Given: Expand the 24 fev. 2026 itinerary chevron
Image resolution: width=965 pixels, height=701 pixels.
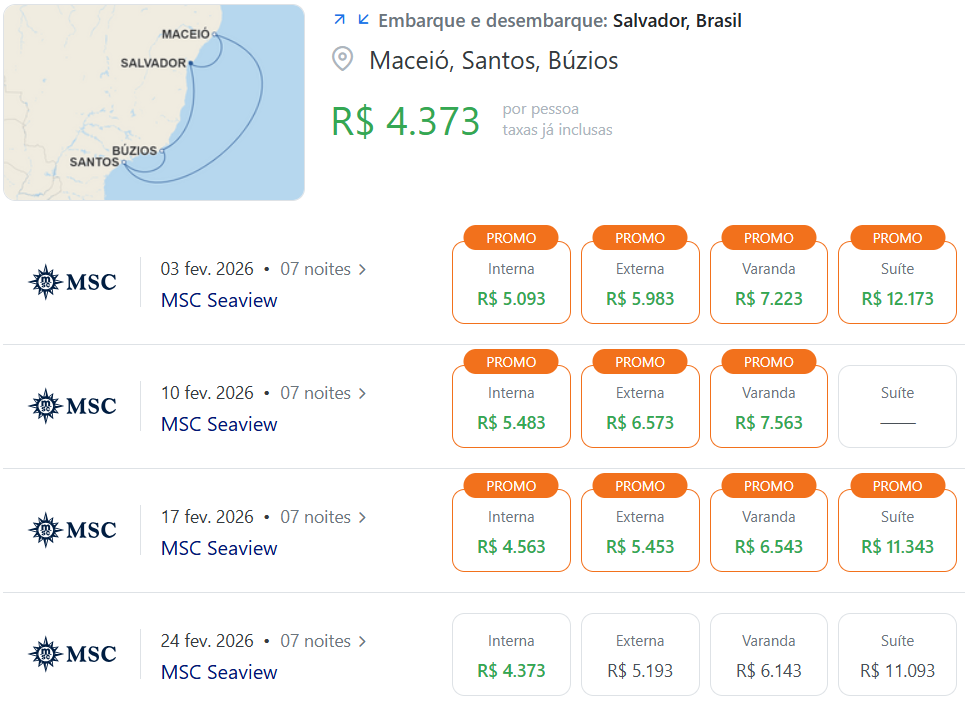Looking at the screenshot, I should point(362,641).
